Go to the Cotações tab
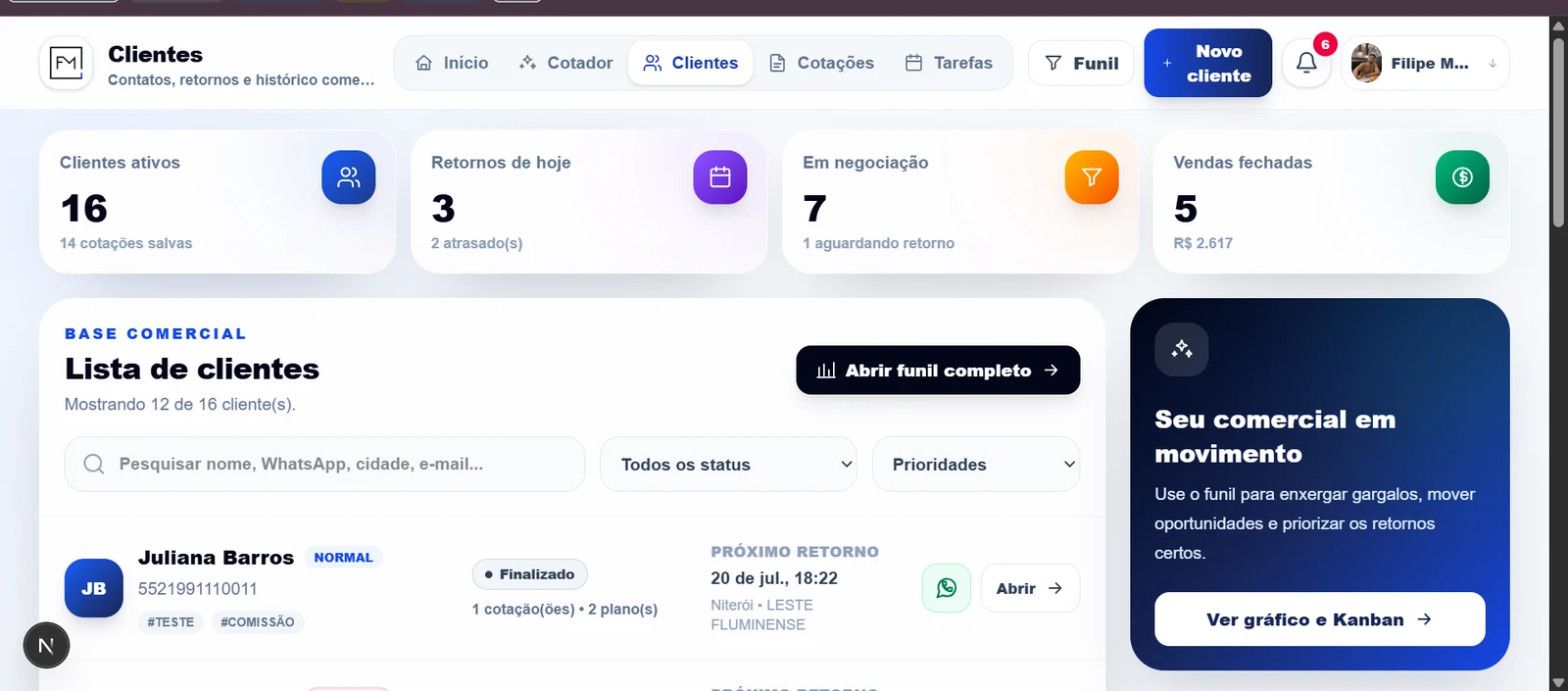 tap(821, 63)
